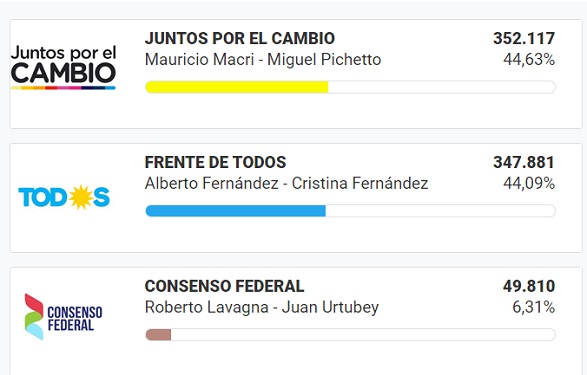Image resolution: width=587 pixels, height=375 pixels.
Task: Click the Alberto Fernández - Cristina Fernández line
Action: pos(286,184)
